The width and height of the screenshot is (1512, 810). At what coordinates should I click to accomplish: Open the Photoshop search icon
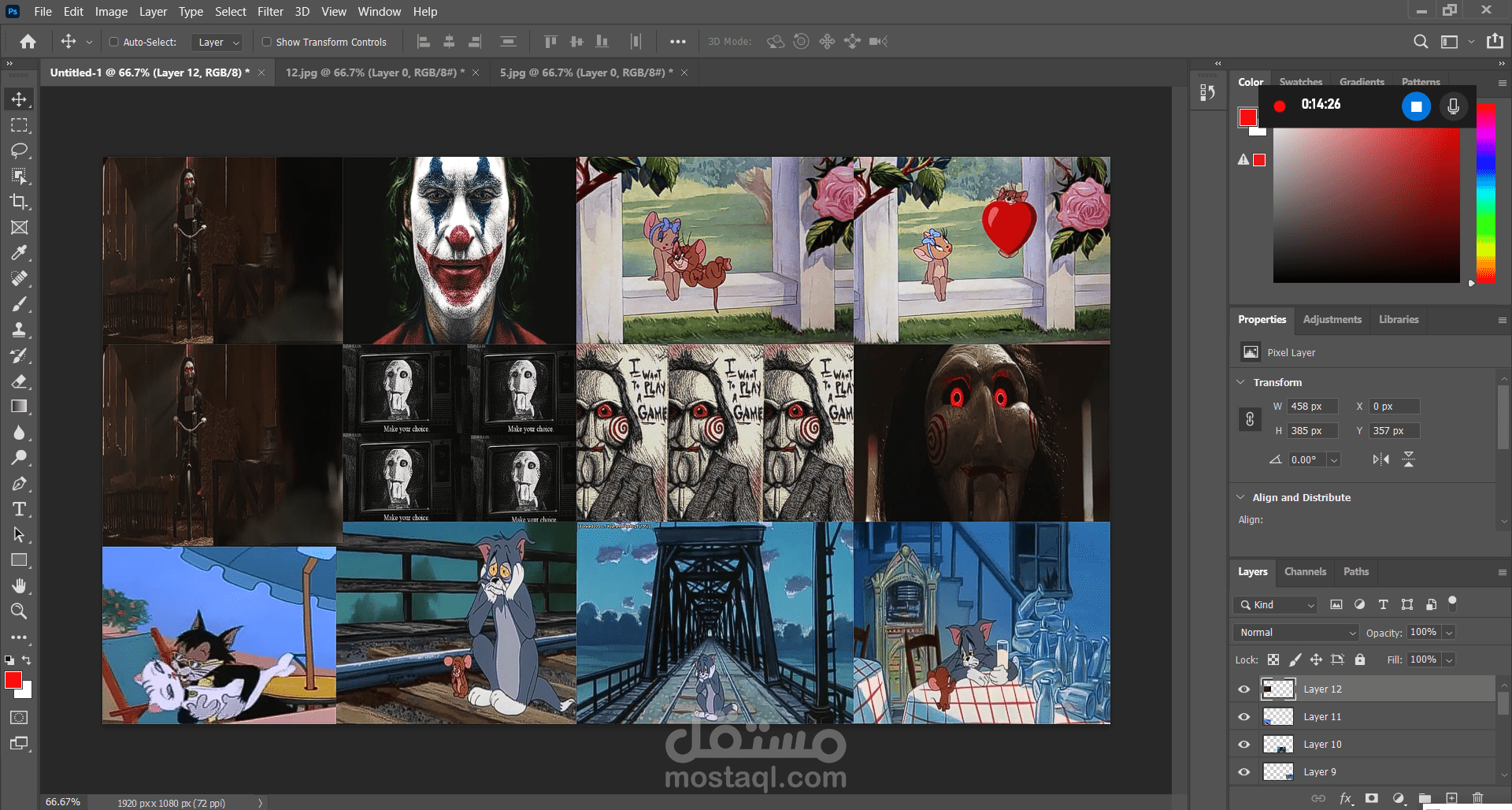point(1420,42)
